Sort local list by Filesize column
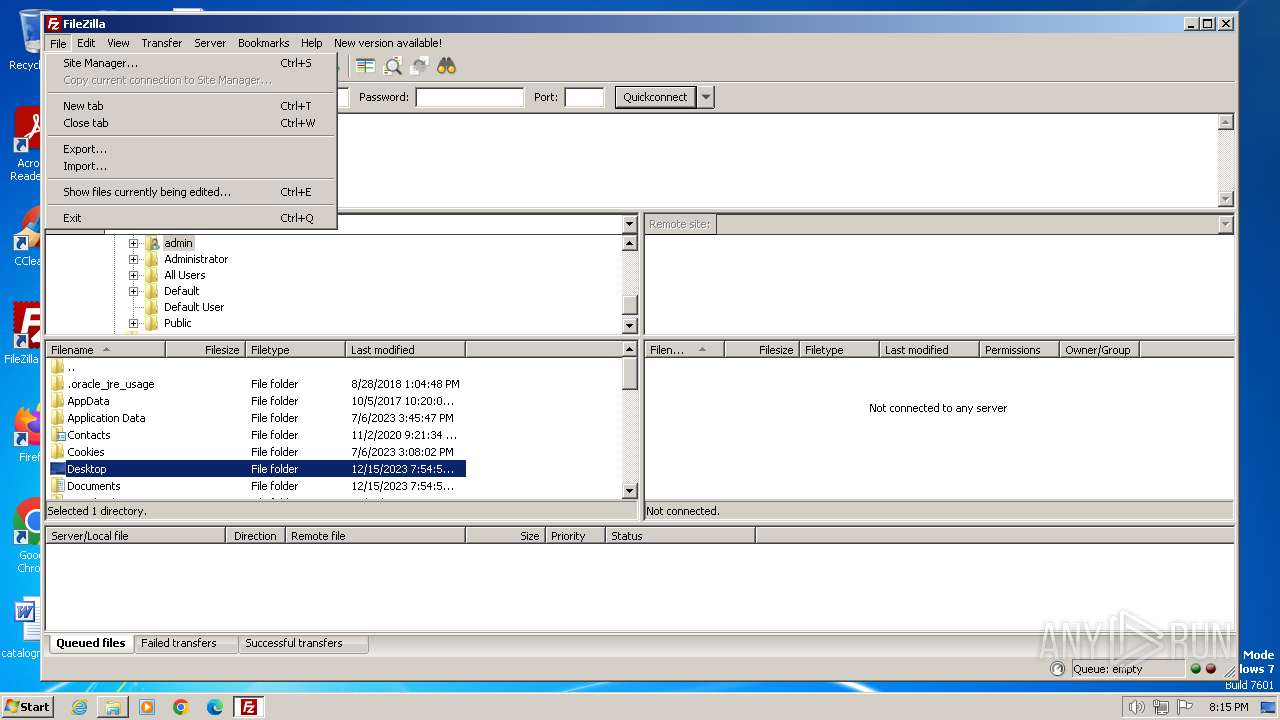Image resolution: width=1280 pixels, height=720 pixels. pos(205,350)
